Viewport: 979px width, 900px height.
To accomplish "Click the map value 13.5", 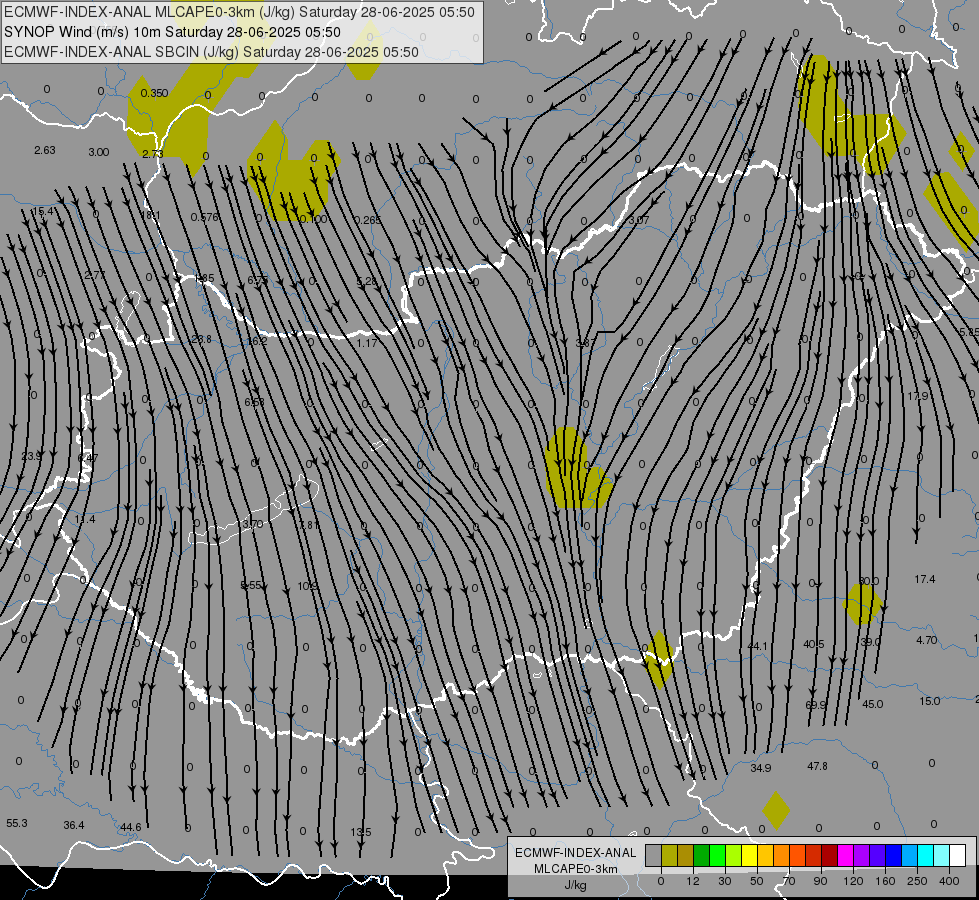I will pos(361,832).
